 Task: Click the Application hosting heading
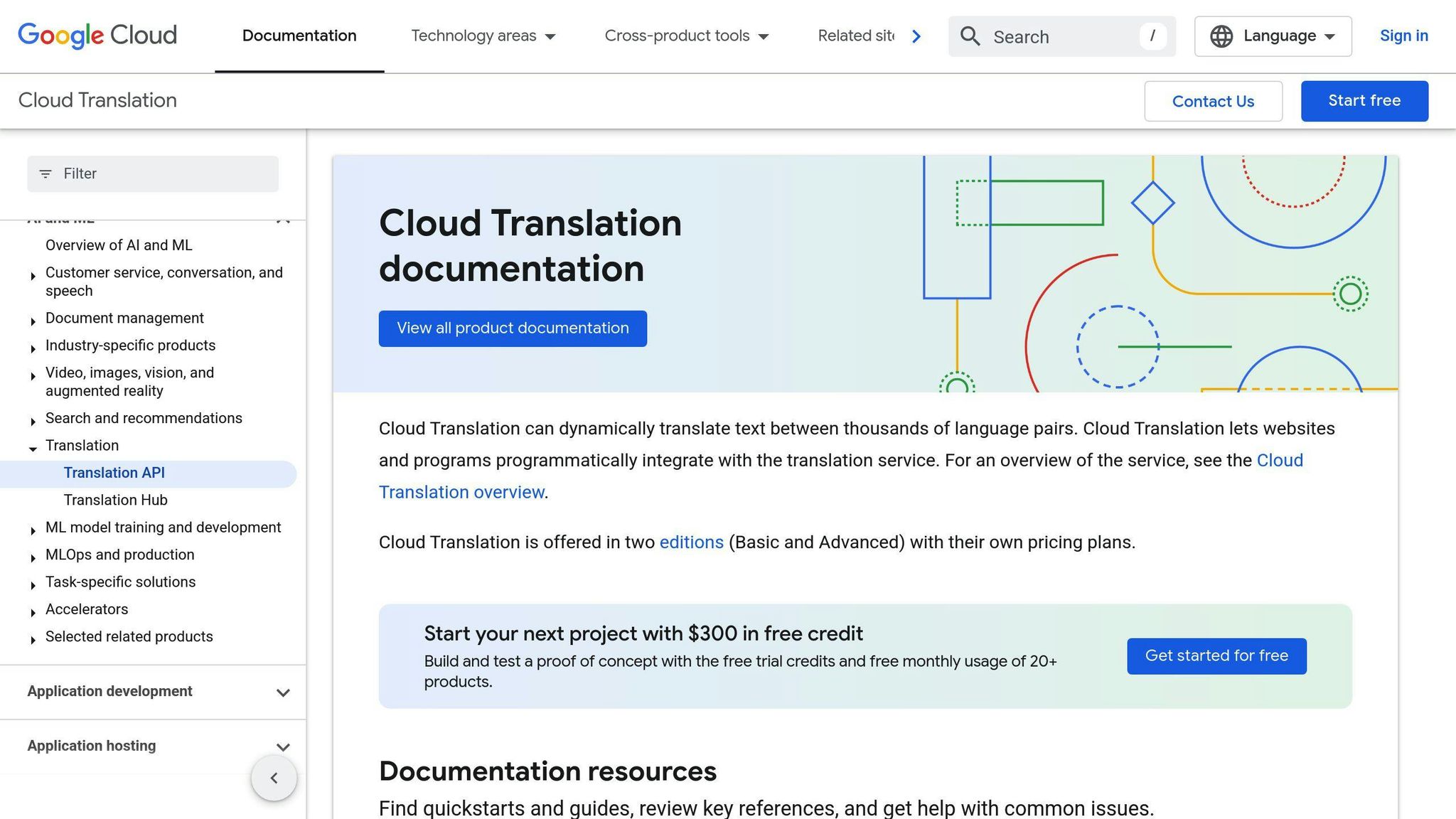point(91,746)
